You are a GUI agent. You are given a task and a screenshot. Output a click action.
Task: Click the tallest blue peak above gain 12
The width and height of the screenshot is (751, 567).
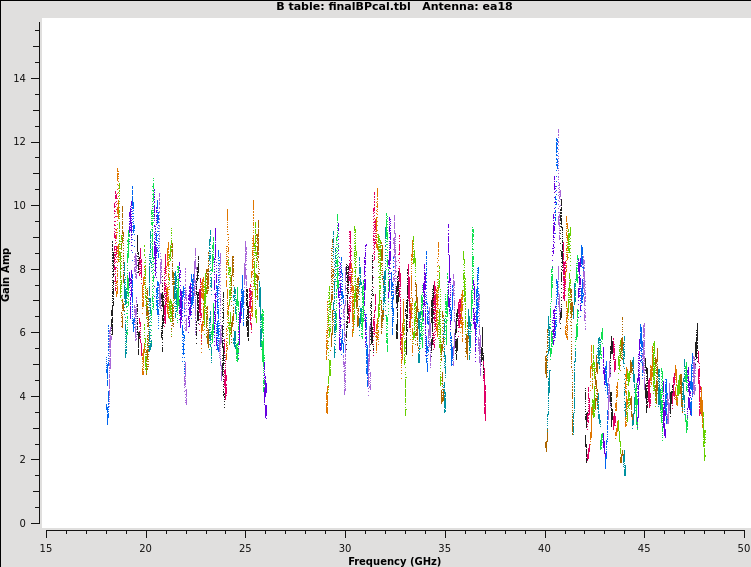pyautogui.click(x=557, y=133)
